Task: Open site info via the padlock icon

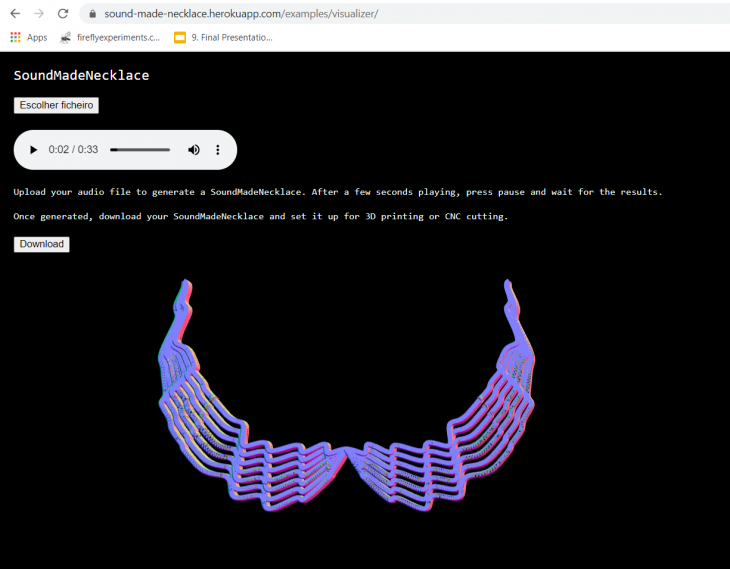Action: (x=93, y=14)
